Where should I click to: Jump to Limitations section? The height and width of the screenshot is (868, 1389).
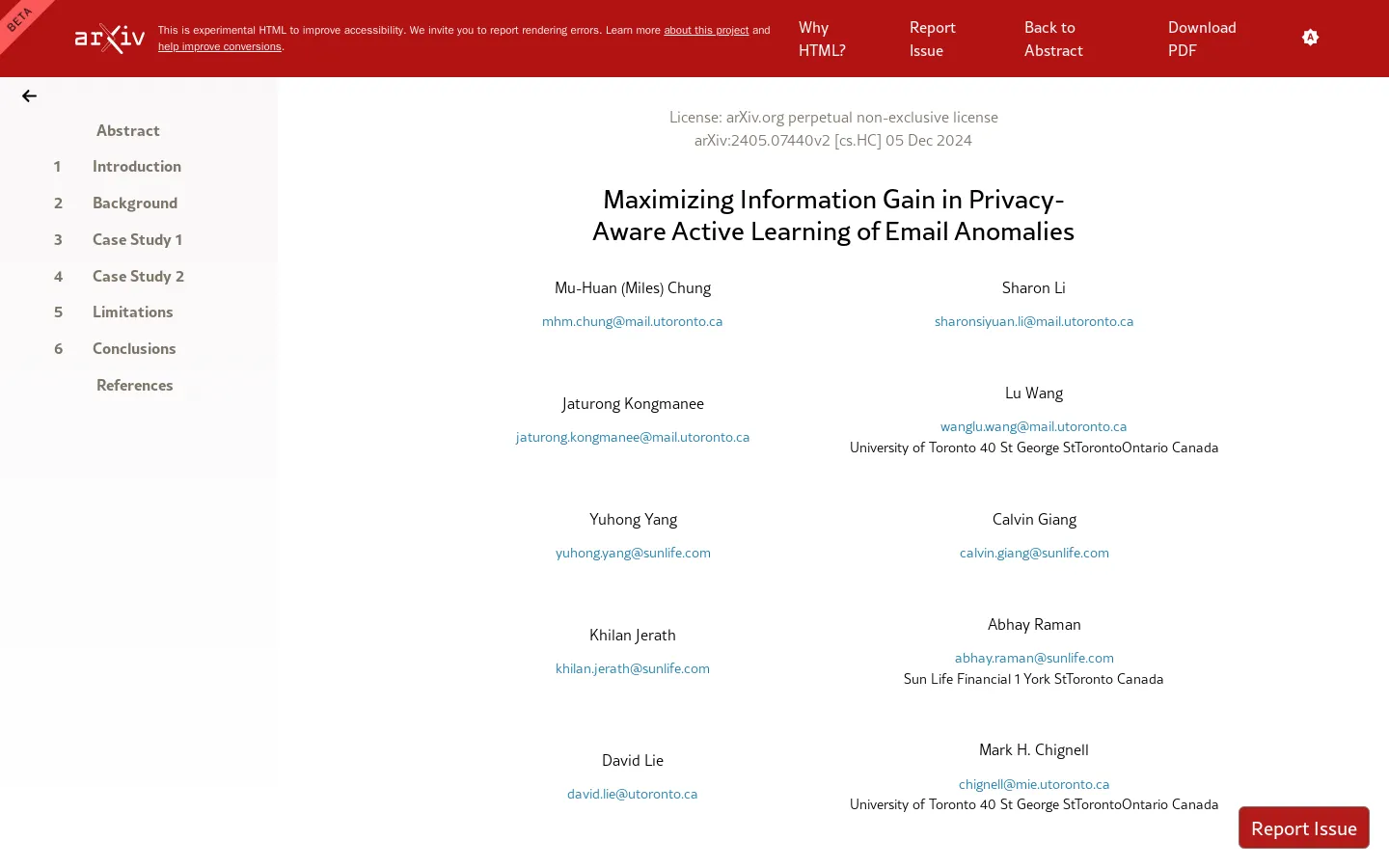tap(133, 312)
